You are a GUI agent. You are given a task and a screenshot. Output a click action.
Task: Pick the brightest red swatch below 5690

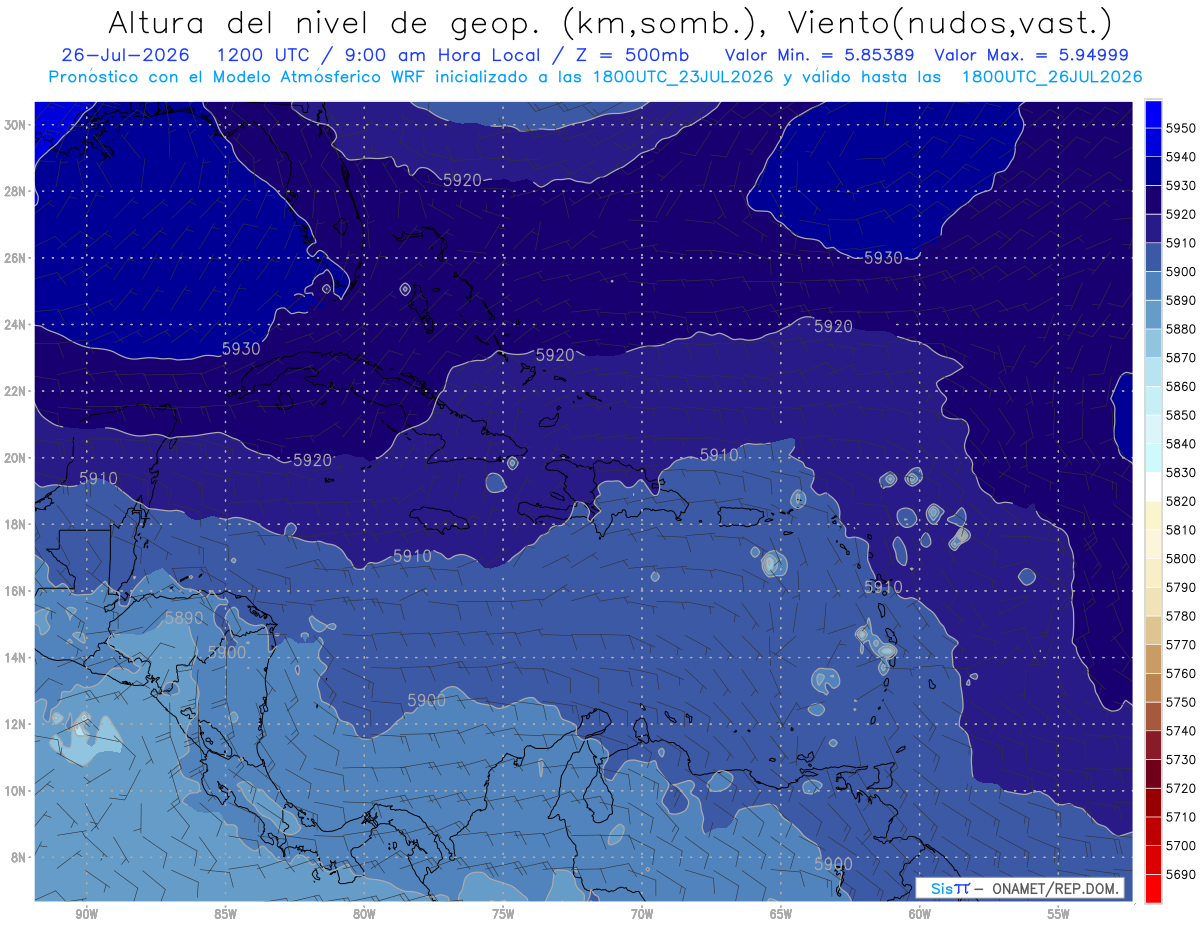(x=1153, y=888)
